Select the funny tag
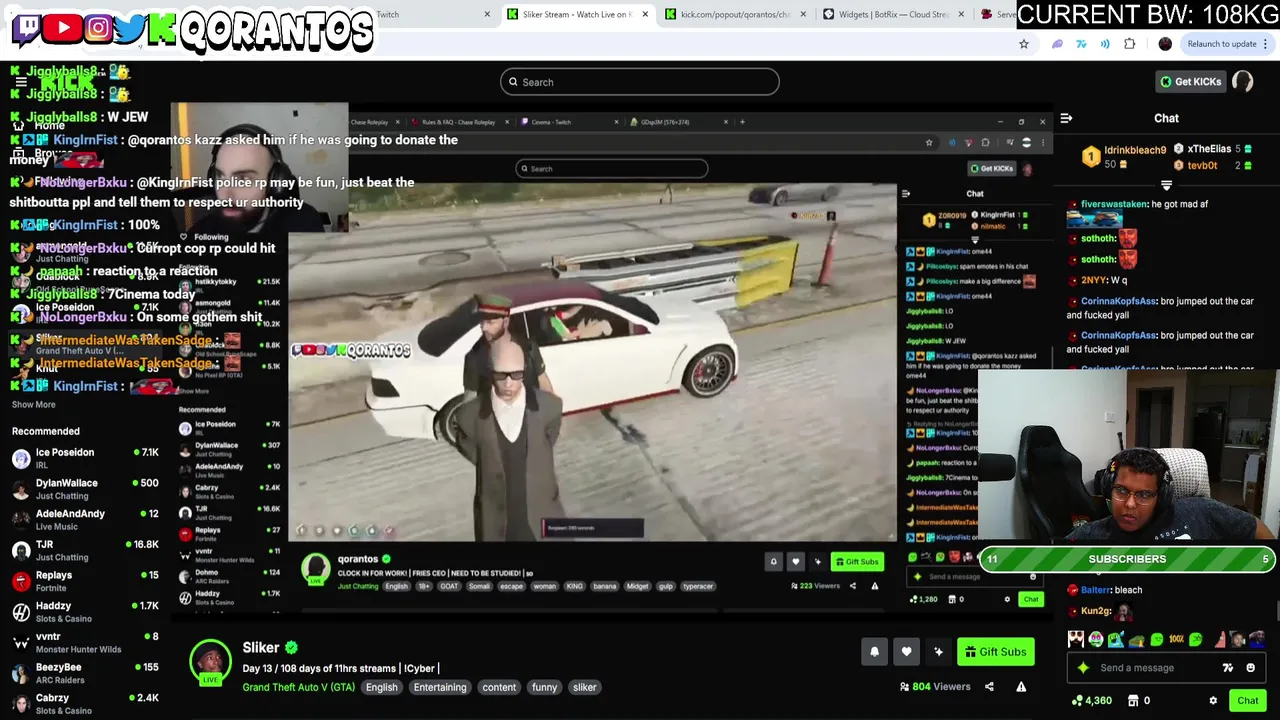Viewport: 1280px width, 720px height. coord(544,687)
